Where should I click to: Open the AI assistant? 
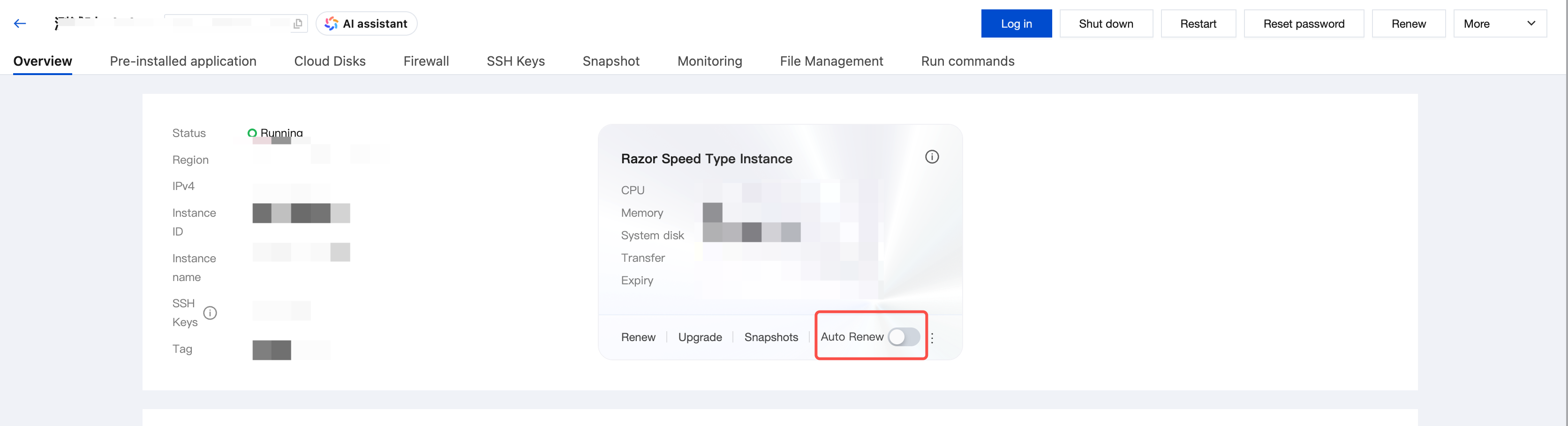tap(366, 24)
